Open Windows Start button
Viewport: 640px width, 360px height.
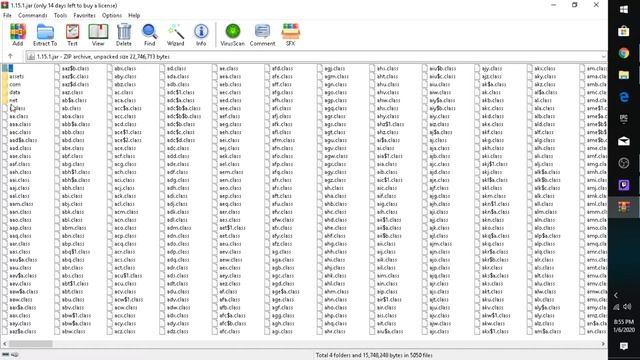click(624, 9)
